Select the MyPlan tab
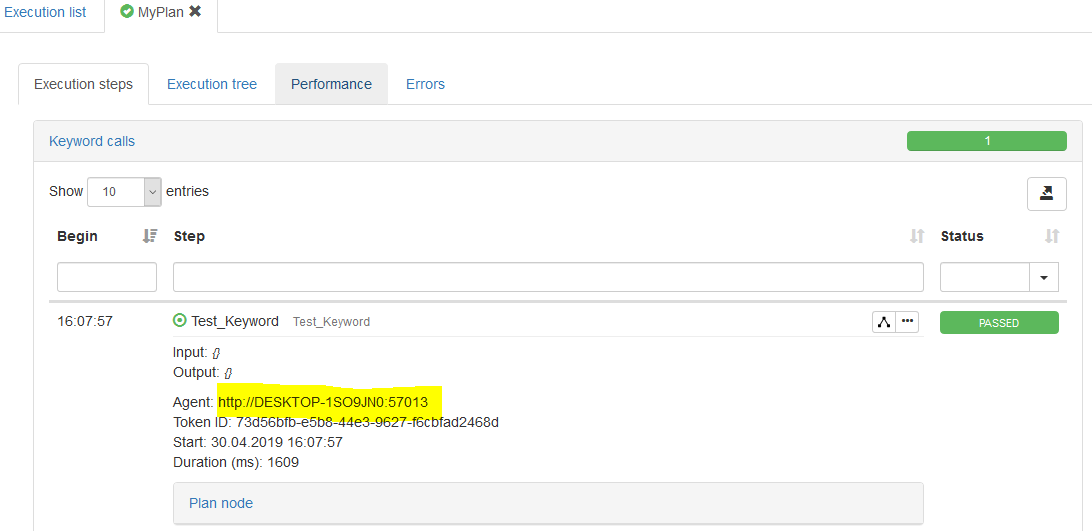 [x=161, y=13]
